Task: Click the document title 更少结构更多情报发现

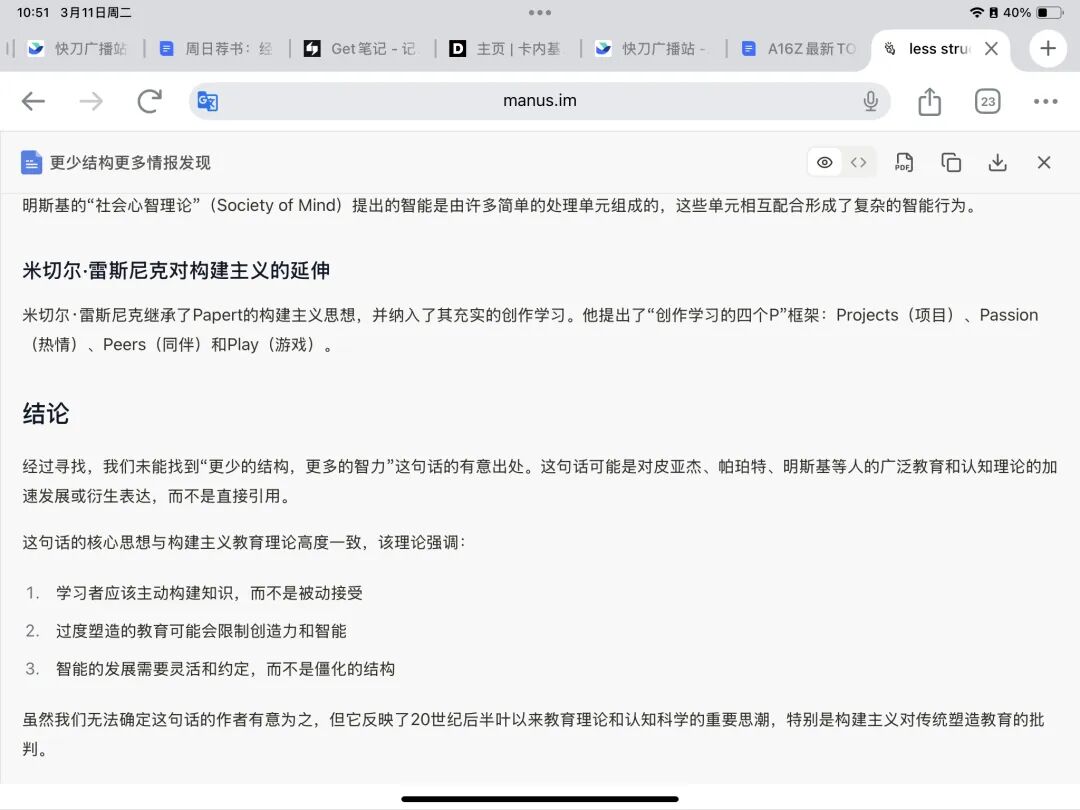Action: tap(130, 163)
